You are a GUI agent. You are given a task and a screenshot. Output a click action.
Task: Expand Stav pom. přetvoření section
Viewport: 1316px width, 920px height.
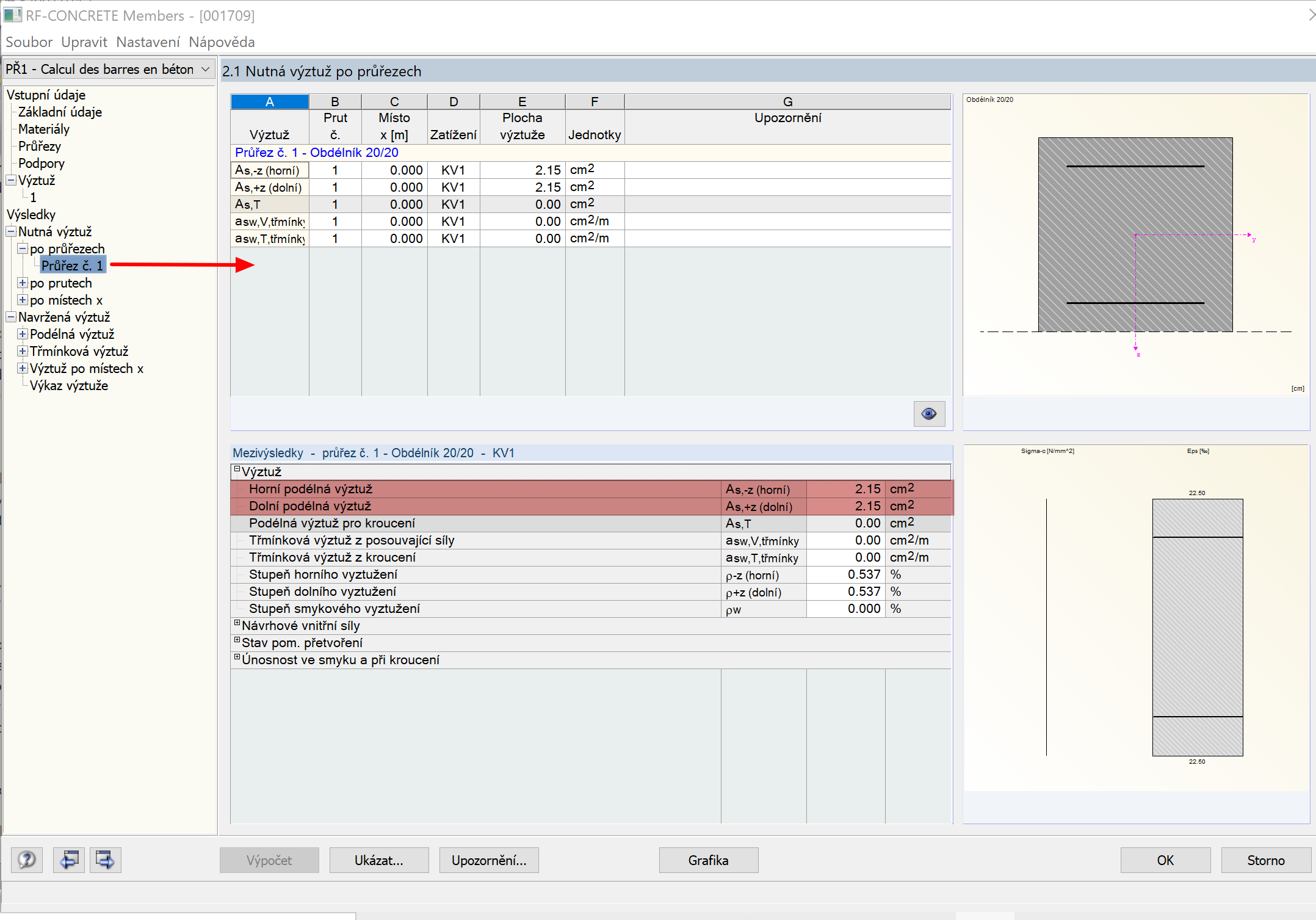tap(237, 640)
